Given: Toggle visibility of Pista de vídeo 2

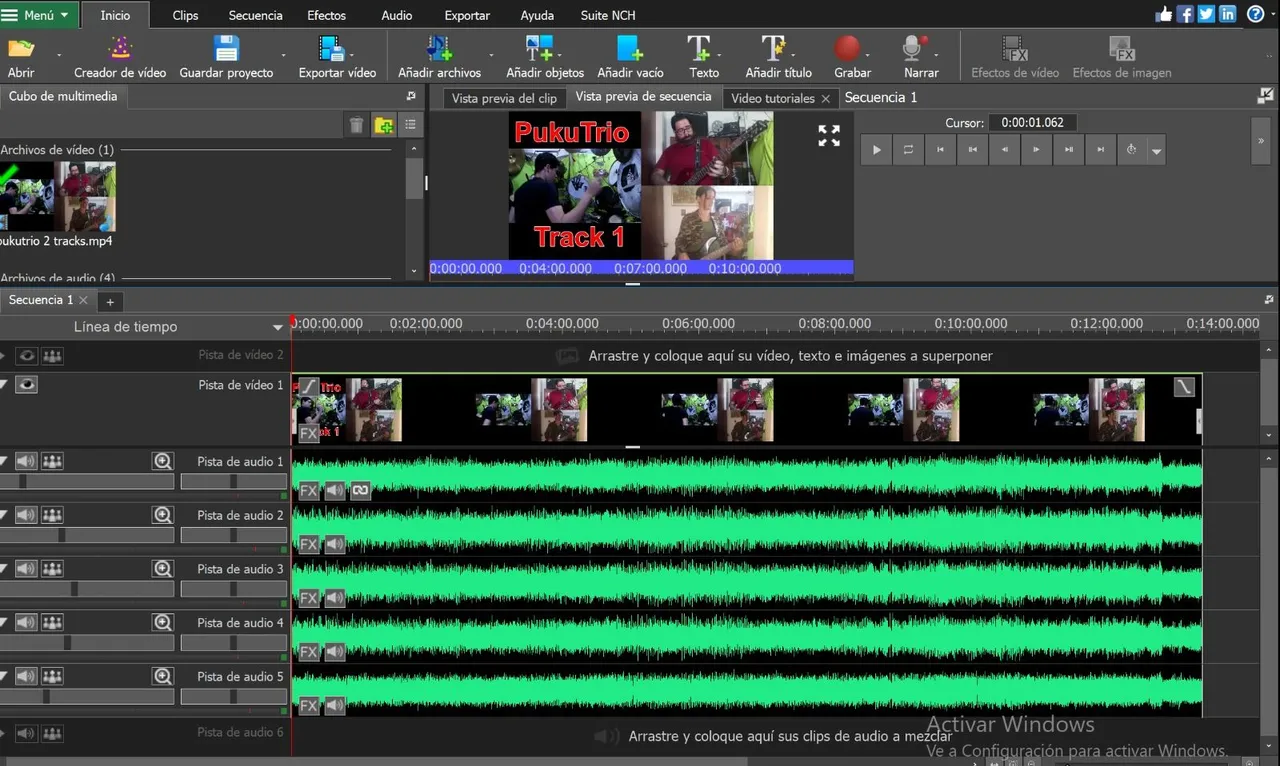Looking at the screenshot, I should click(26, 355).
